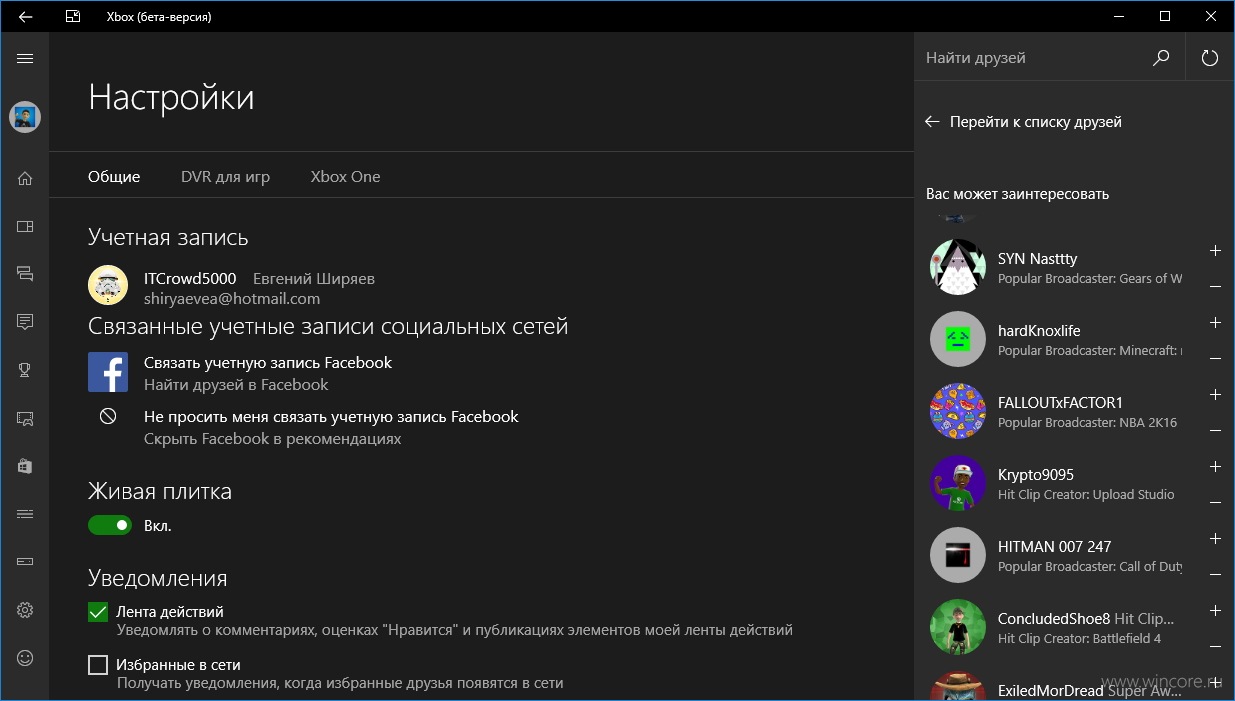Switch to DVR для игр tab
The width and height of the screenshot is (1235, 701).
click(225, 176)
